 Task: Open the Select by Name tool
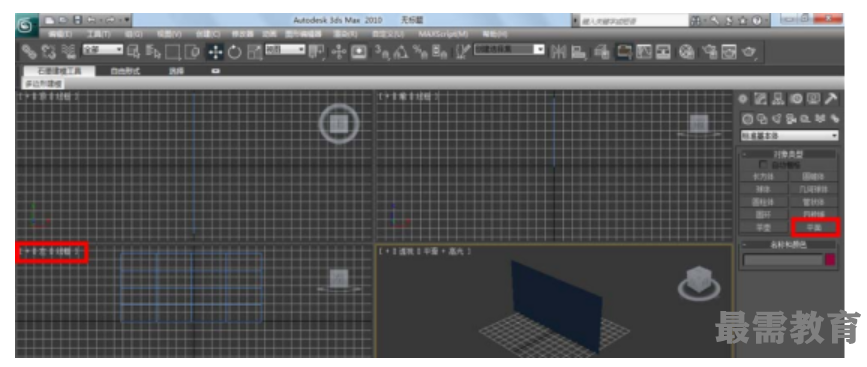pyautogui.click(x=153, y=52)
